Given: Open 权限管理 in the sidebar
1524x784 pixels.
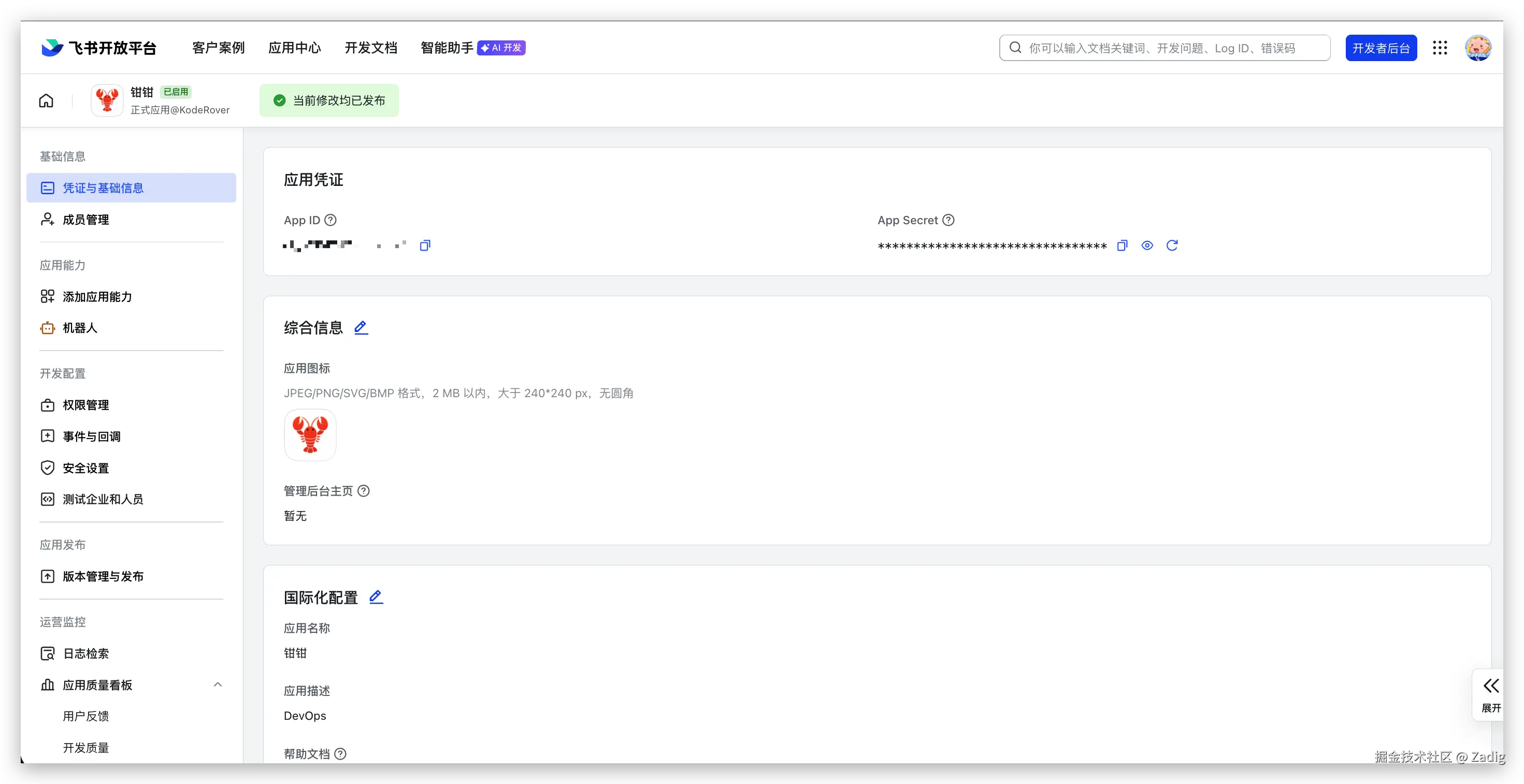Looking at the screenshot, I should point(86,405).
